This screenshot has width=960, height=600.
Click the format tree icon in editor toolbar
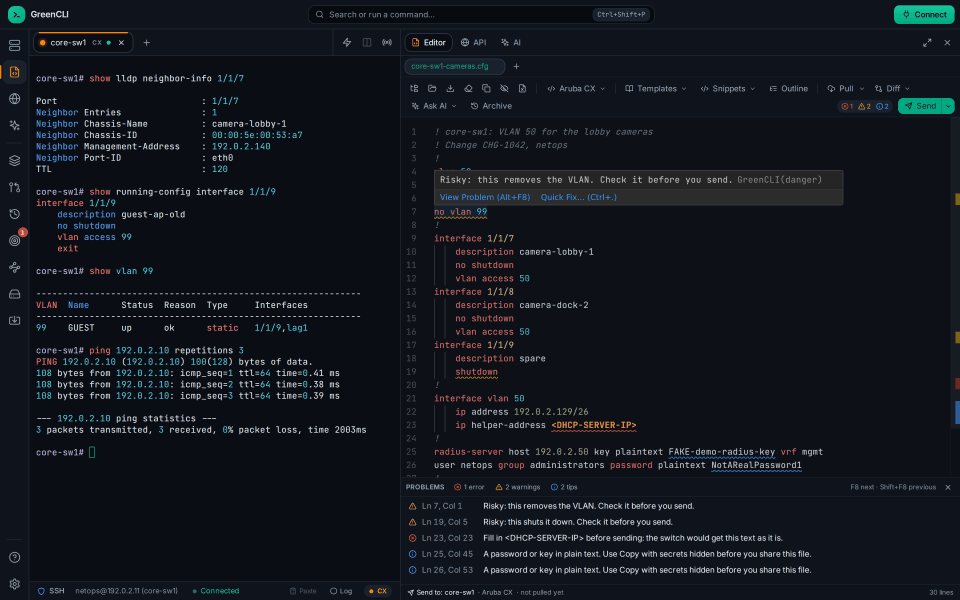414,88
